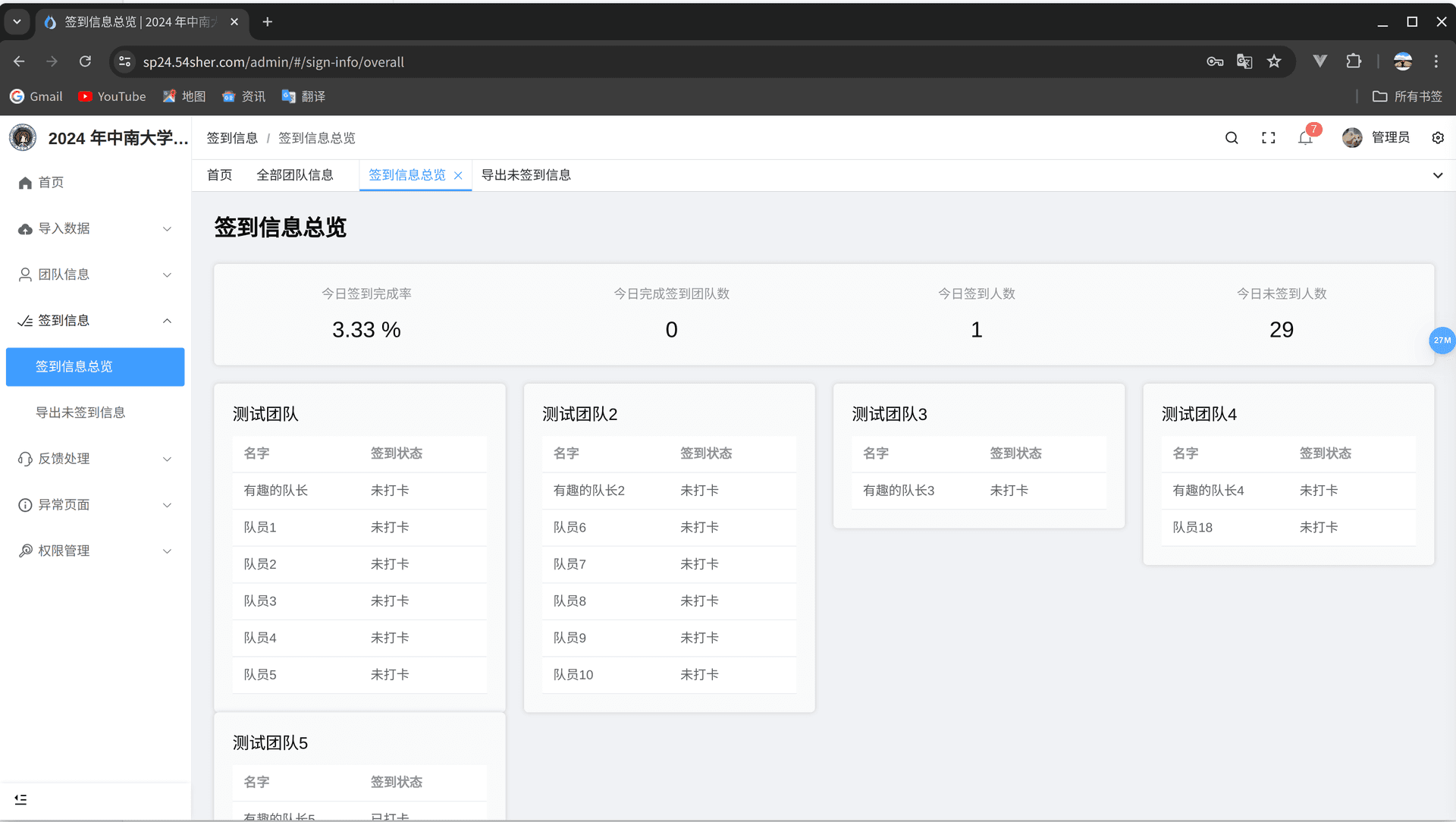Click the person icon for 团队信息
Viewport: 1456px width, 822px height.
(25, 275)
